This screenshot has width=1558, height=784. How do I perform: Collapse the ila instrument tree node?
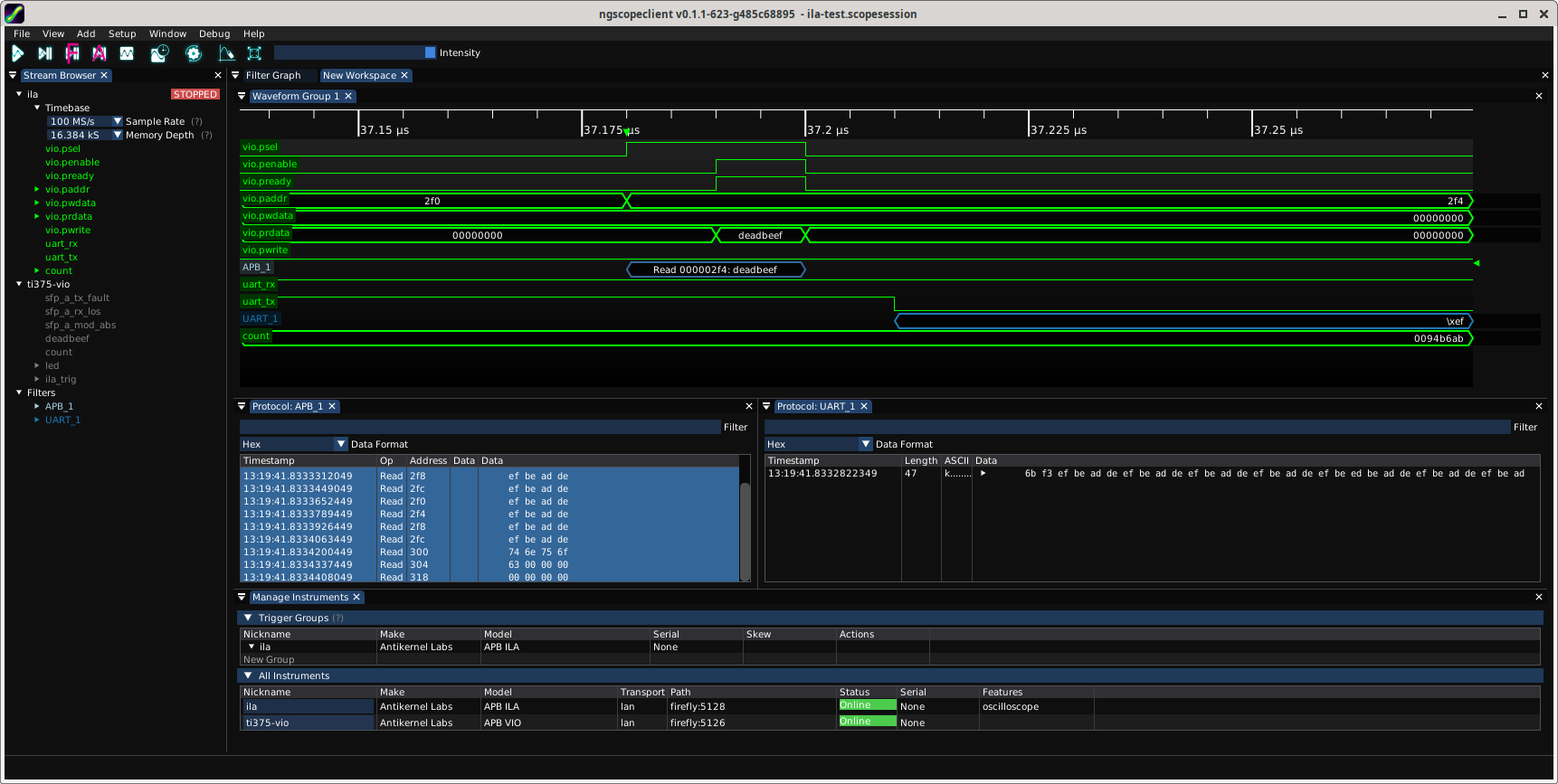(x=19, y=94)
